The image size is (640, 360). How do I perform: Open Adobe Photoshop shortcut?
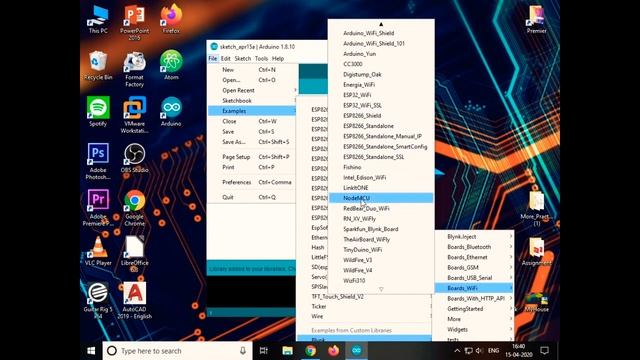click(x=98, y=162)
